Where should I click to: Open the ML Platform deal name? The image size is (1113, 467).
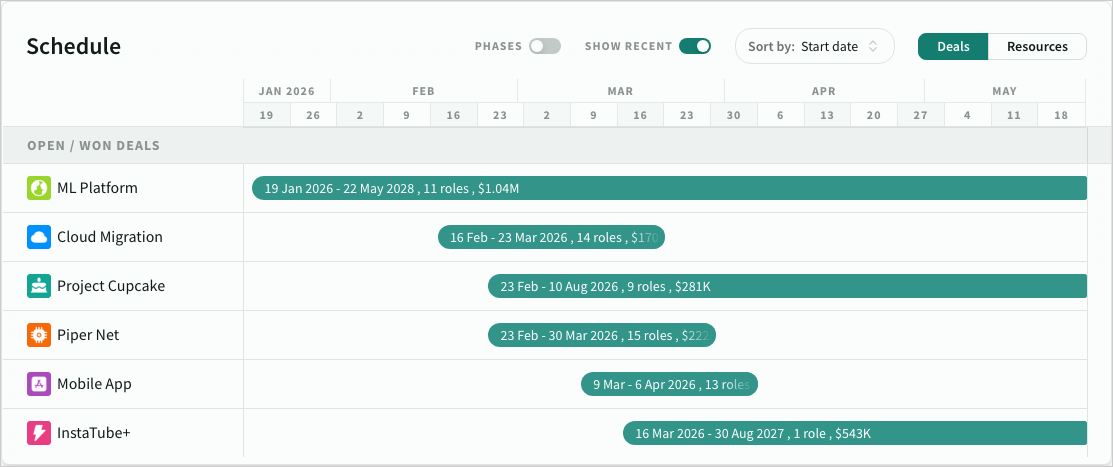[97, 188]
